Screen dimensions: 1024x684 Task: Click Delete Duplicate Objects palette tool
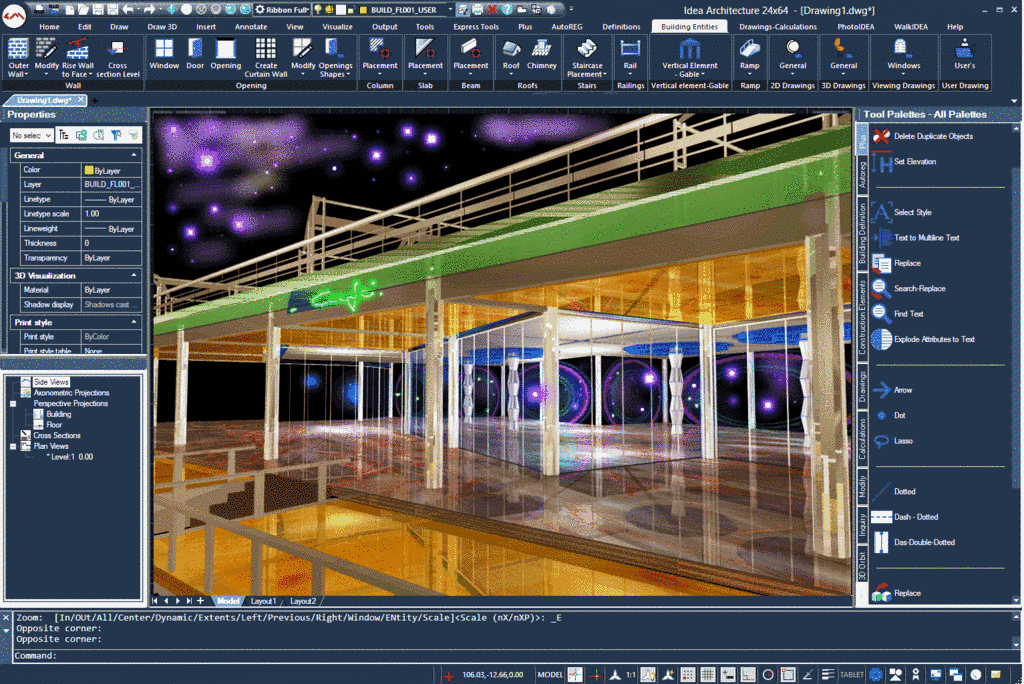click(923, 136)
